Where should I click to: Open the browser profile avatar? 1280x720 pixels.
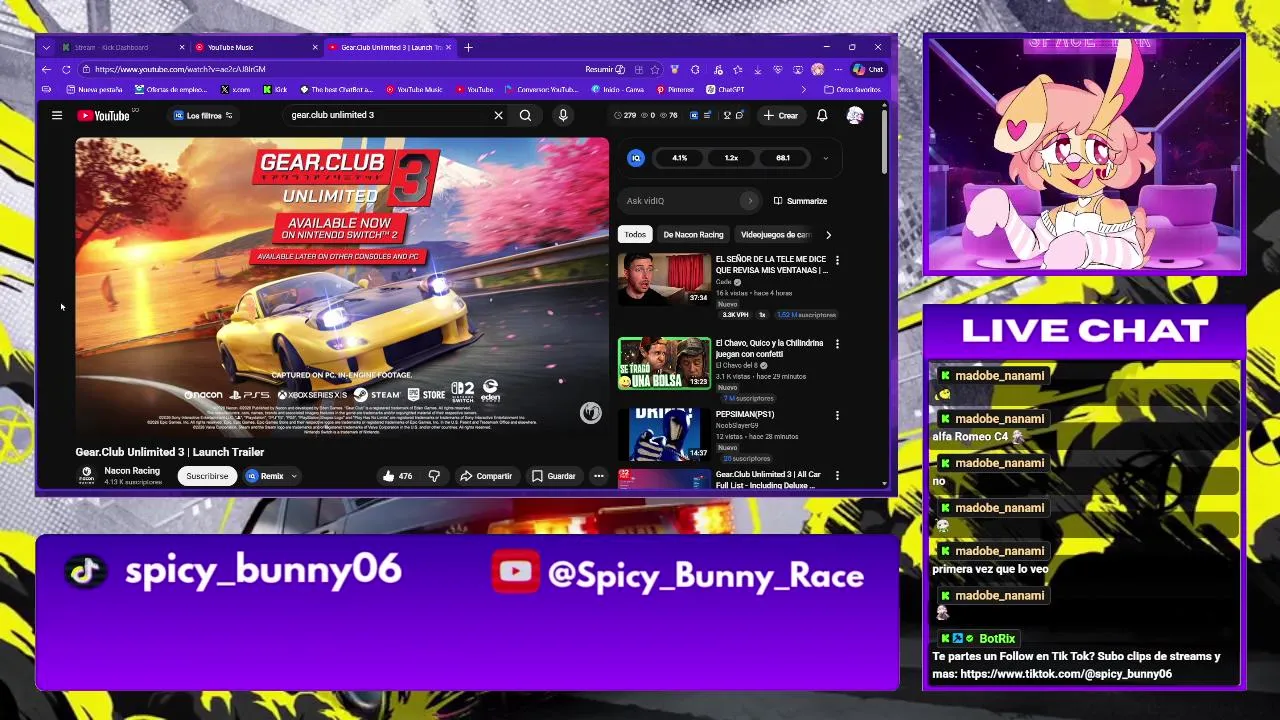click(818, 69)
